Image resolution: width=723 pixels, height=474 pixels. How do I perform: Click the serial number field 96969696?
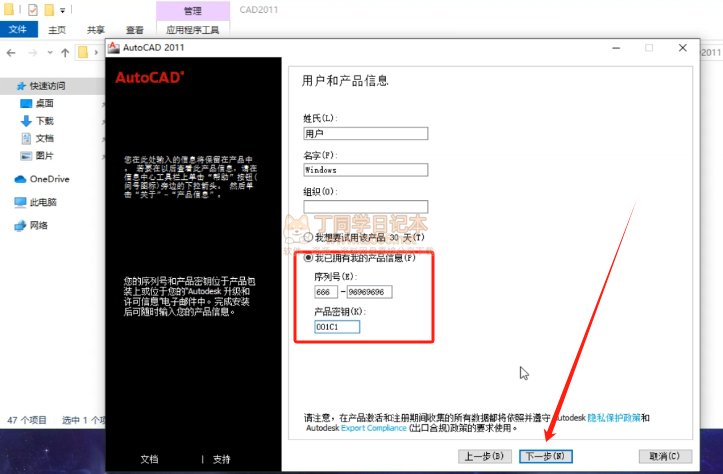click(x=369, y=292)
